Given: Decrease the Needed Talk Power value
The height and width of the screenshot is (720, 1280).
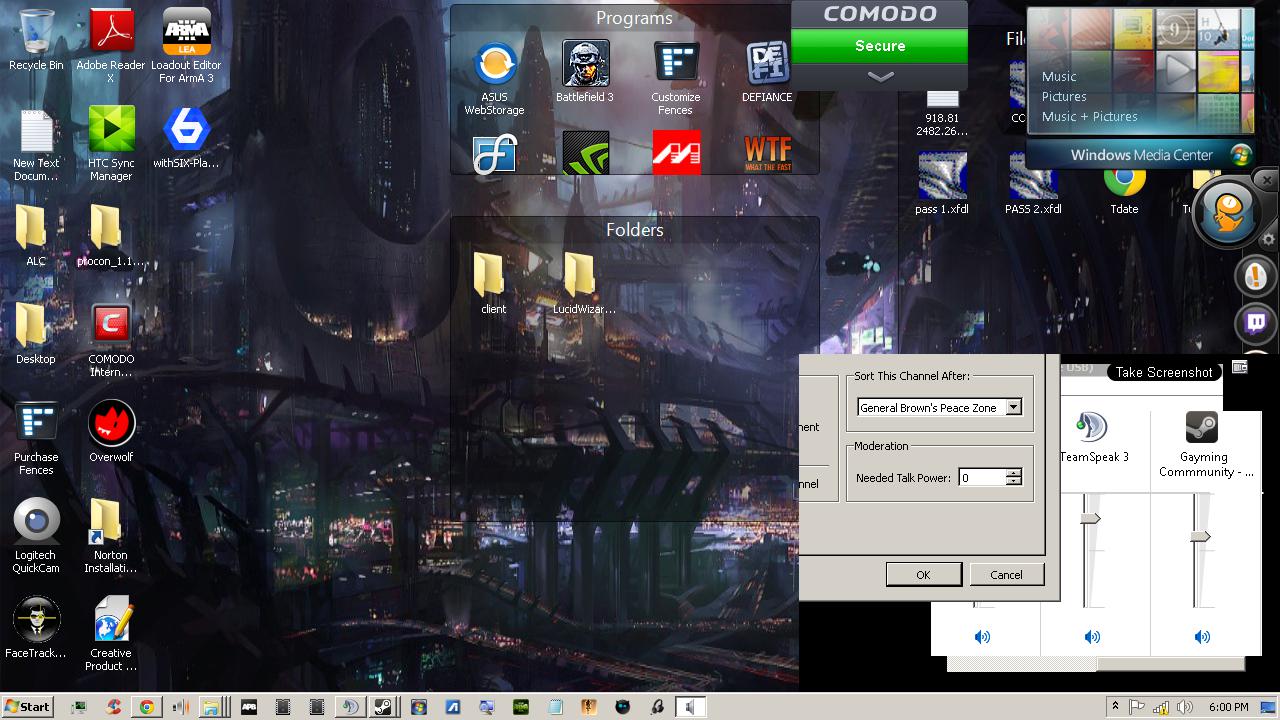Looking at the screenshot, I should click(x=1013, y=482).
